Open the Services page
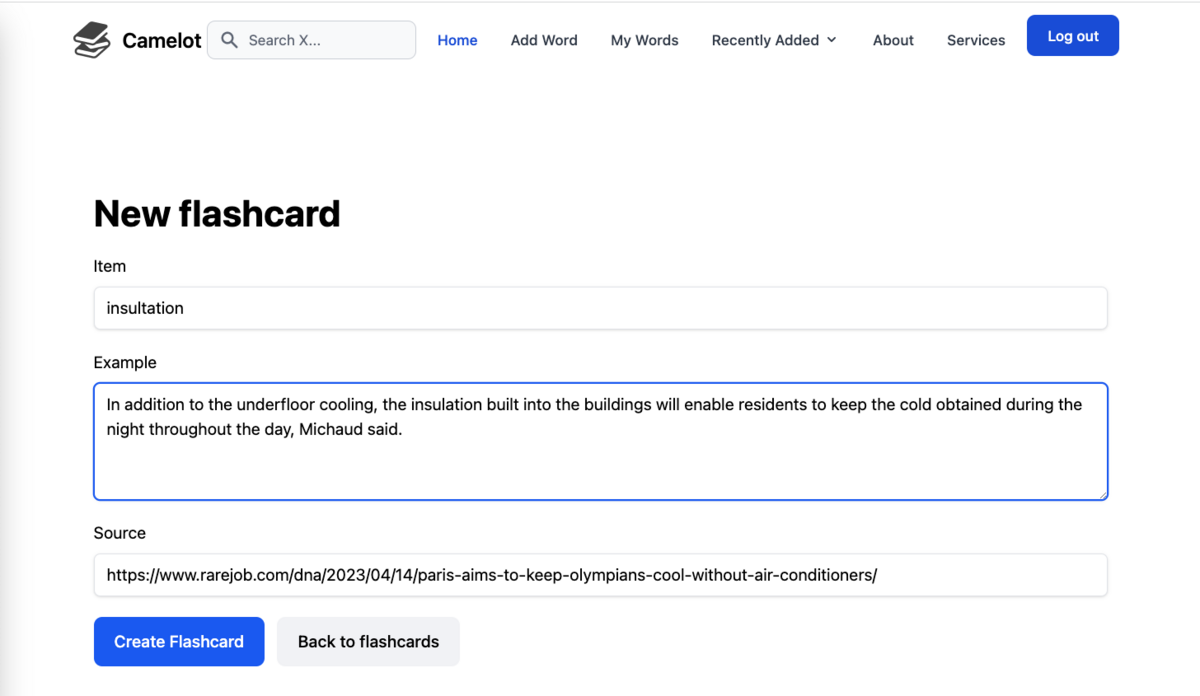 tap(976, 40)
